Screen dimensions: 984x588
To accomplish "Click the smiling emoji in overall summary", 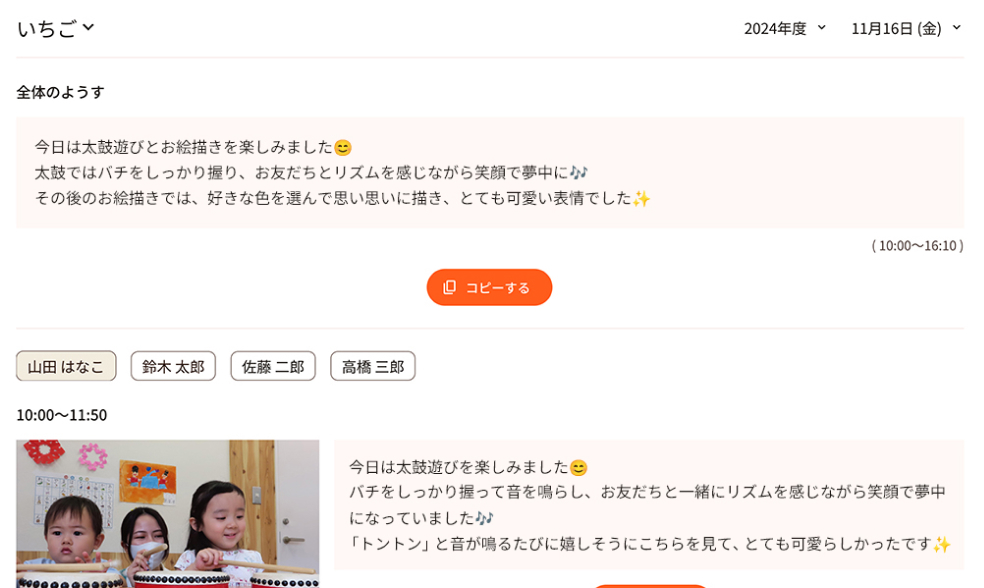I will coord(343,147).
